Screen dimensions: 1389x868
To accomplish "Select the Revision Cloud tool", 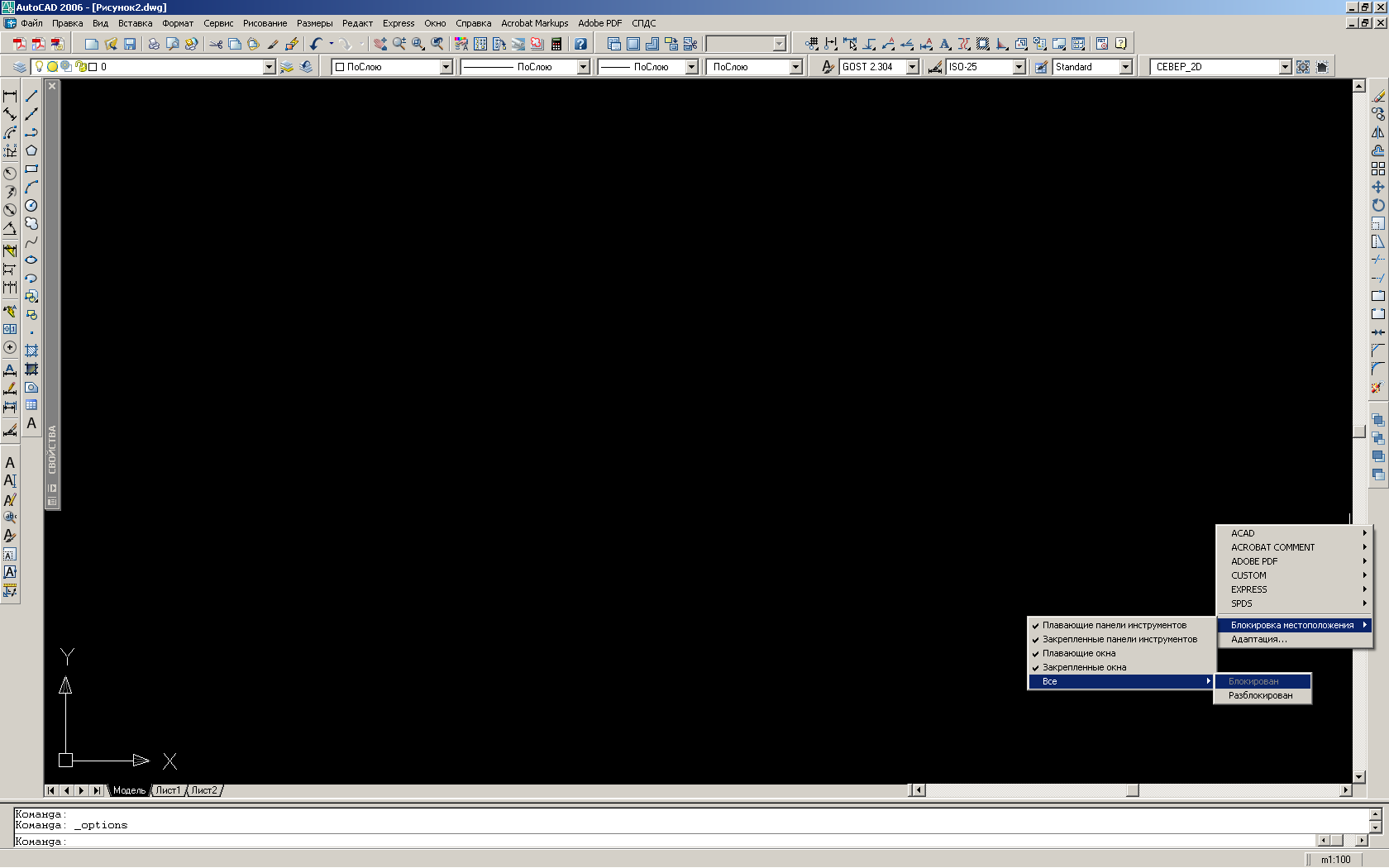I will 31,223.
